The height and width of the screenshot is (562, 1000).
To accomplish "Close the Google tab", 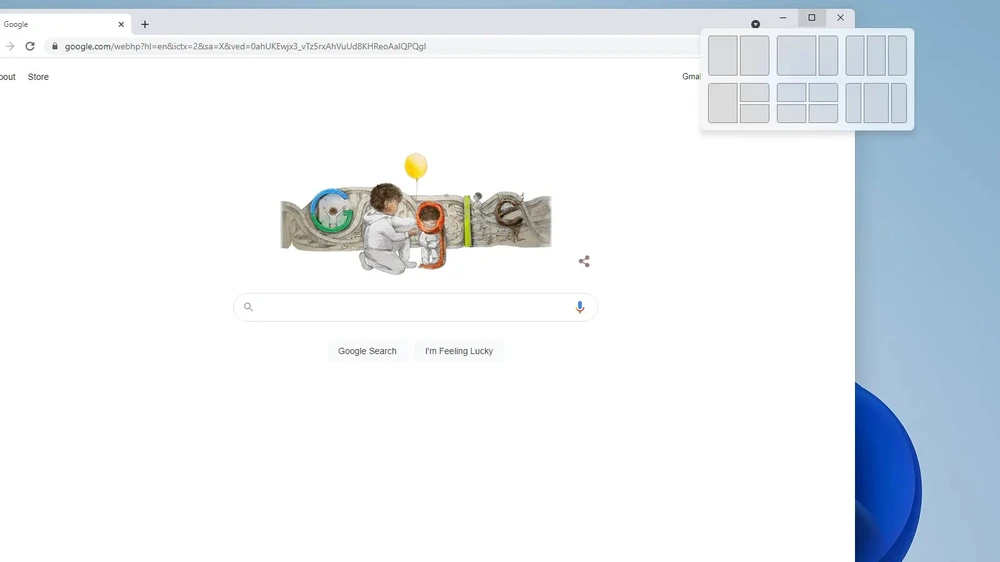I will pyautogui.click(x=121, y=24).
